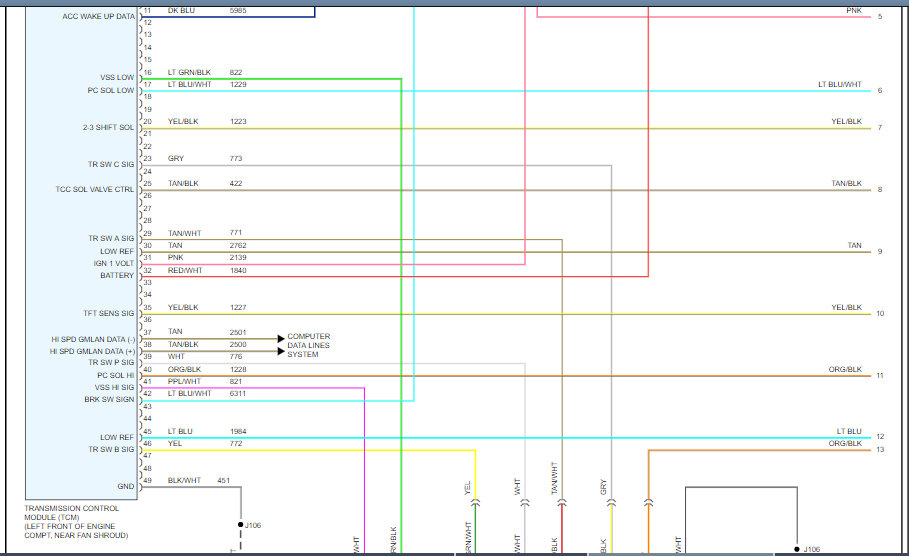Screen dimensions: 909x556
Task: Select the 2-3 SHIFT SOL label
Action: (108, 127)
